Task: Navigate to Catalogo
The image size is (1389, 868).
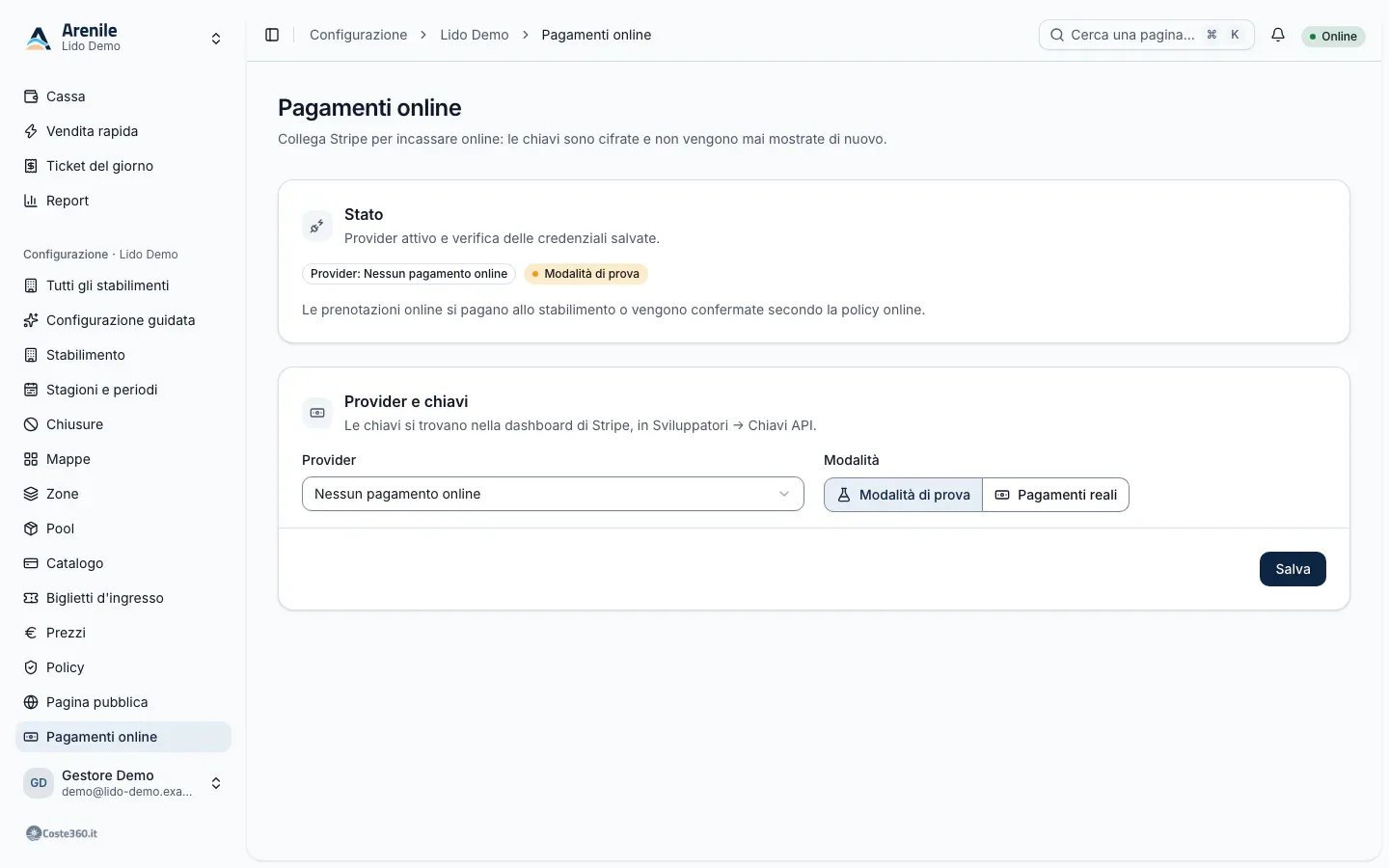Action: [123, 563]
